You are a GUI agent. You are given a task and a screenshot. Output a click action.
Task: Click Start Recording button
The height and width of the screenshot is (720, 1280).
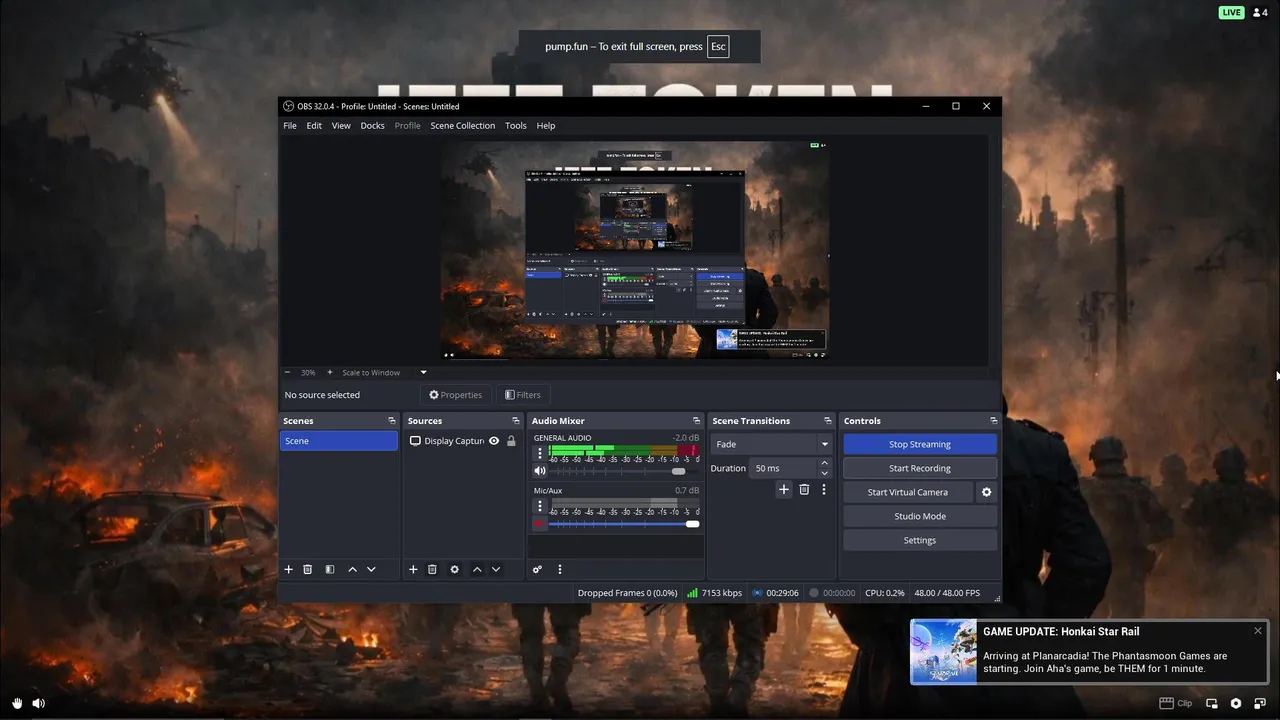coord(920,468)
